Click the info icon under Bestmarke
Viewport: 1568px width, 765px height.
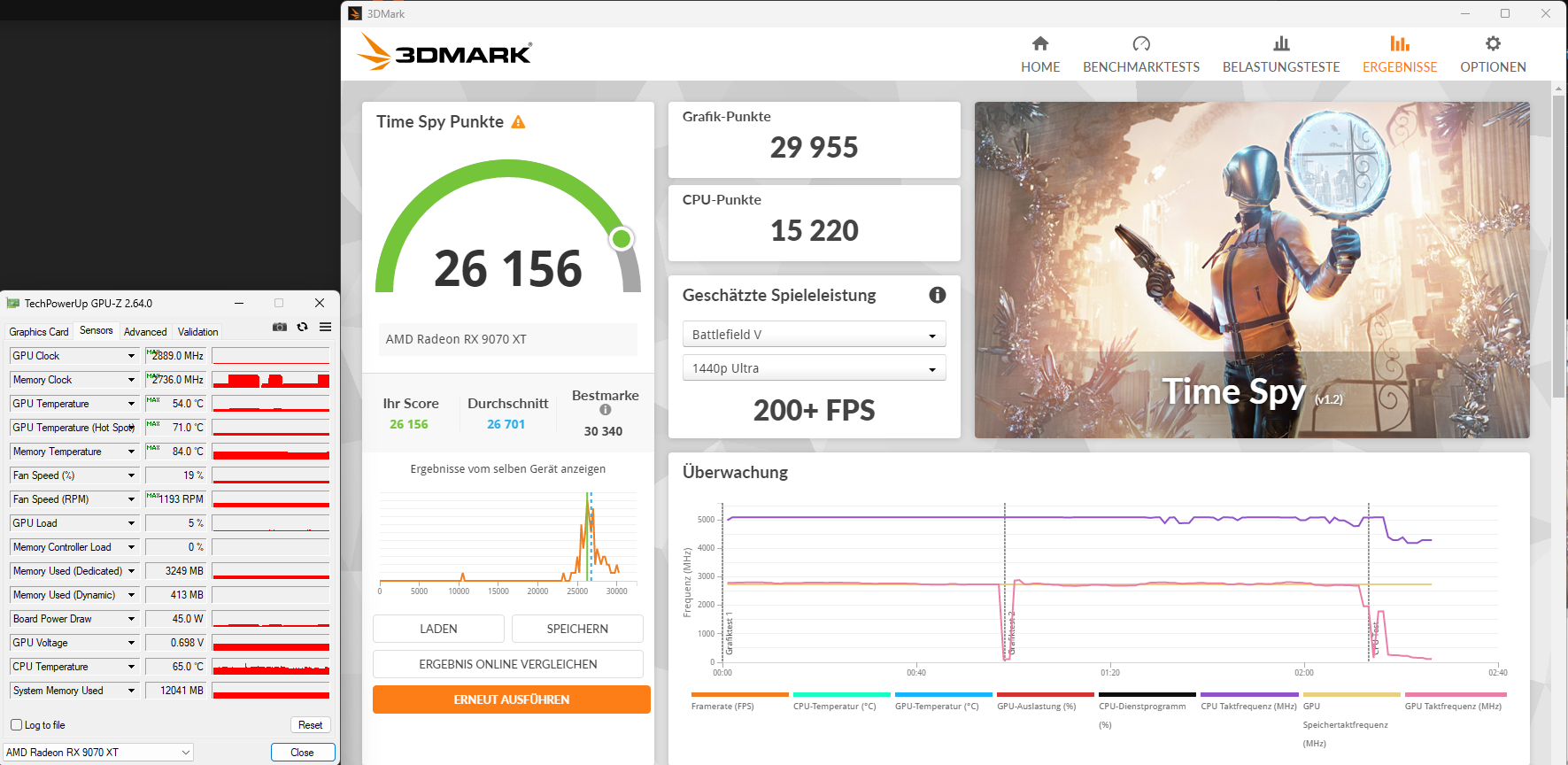click(606, 410)
